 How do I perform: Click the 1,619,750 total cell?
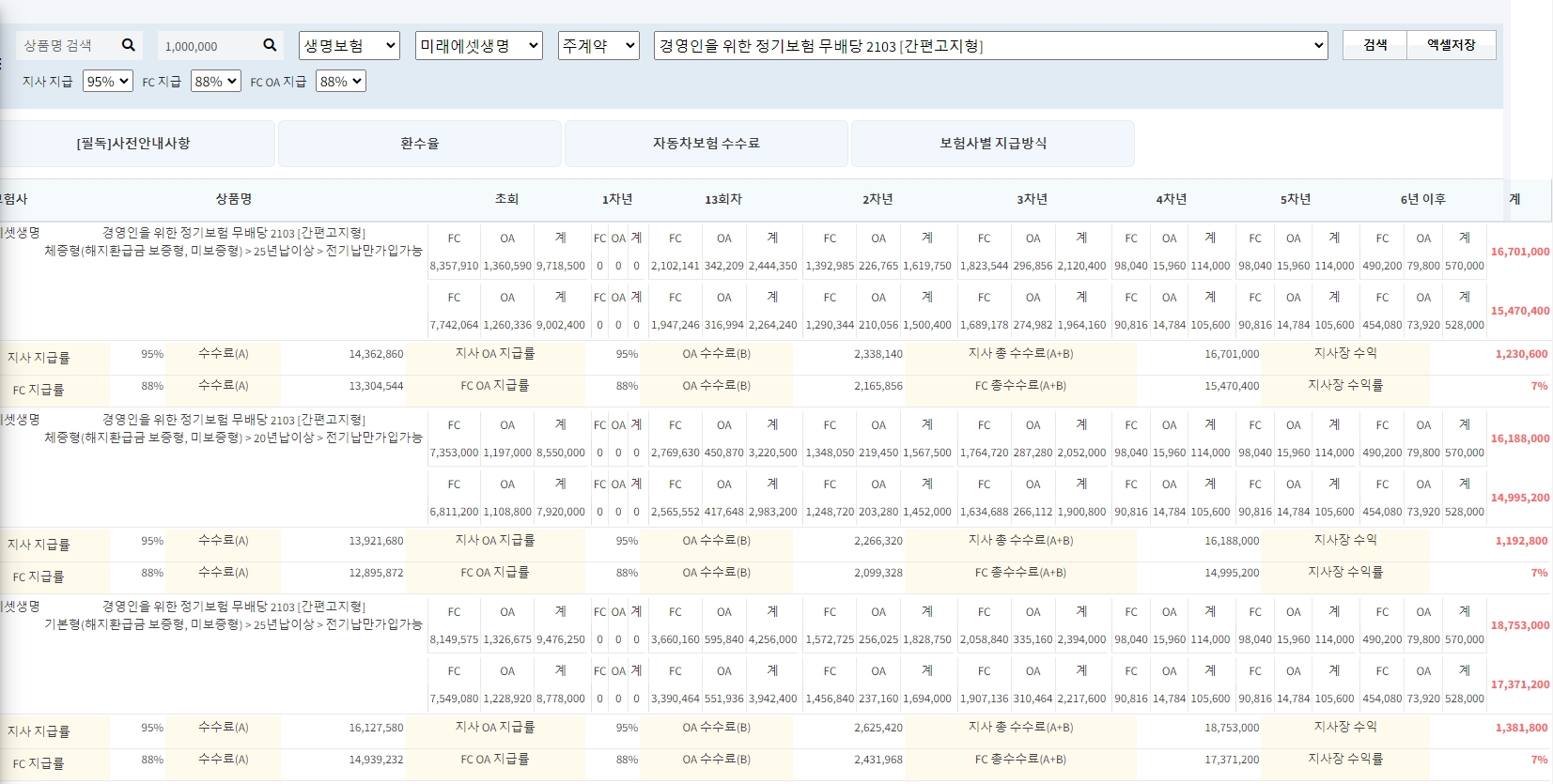[927, 266]
